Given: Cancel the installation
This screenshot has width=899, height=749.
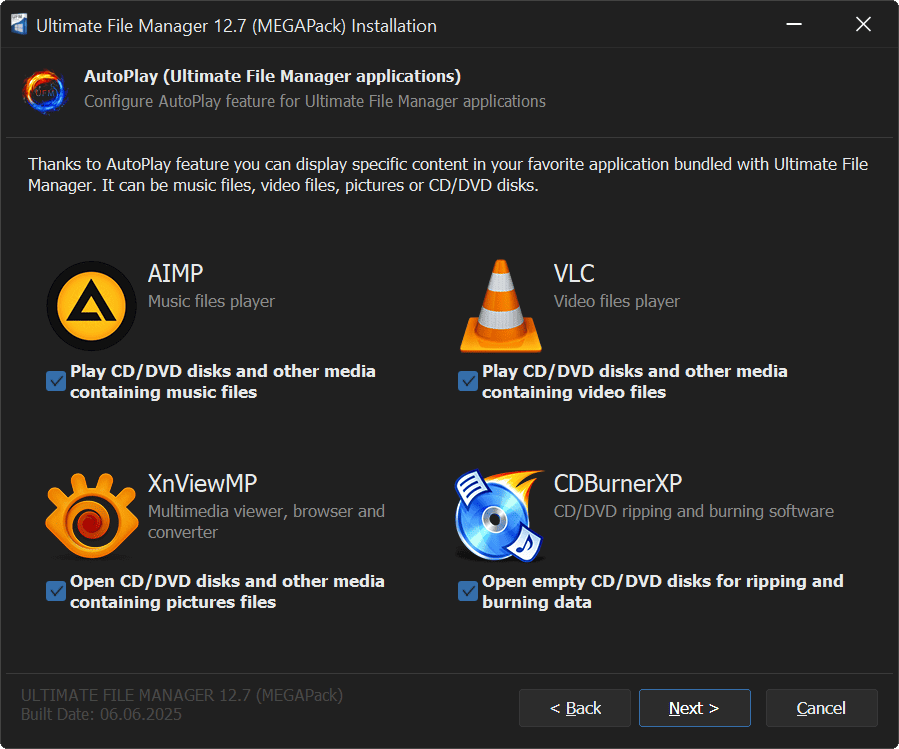Looking at the screenshot, I should click(x=821, y=708).
